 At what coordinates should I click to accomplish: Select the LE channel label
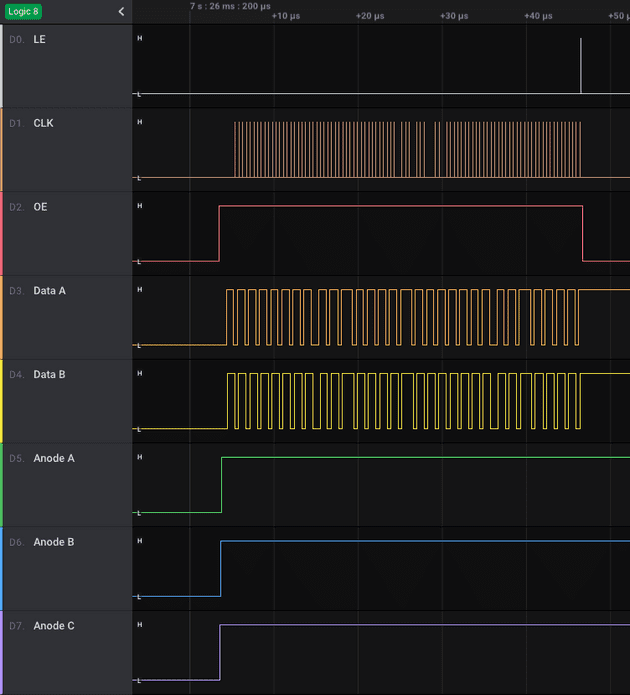(x=39, y=39)
